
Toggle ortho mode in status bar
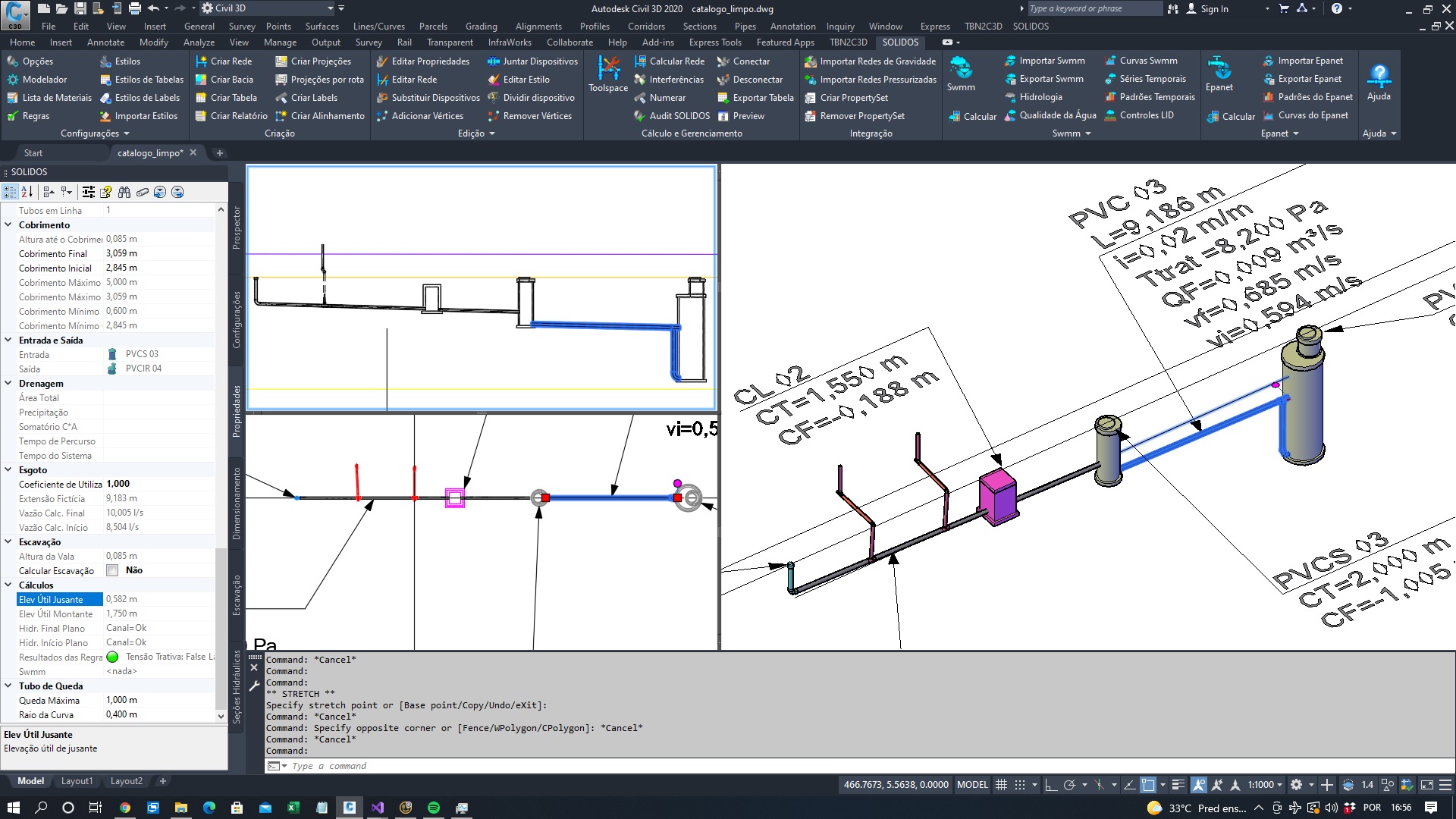[x=1051, y=785]
